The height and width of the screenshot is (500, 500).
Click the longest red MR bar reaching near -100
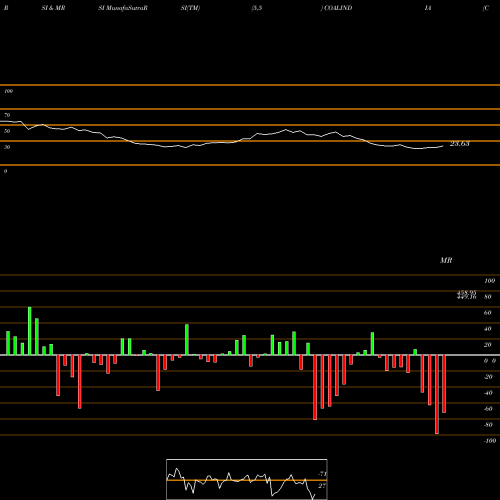pyautogui.click(x=437, y=394)
